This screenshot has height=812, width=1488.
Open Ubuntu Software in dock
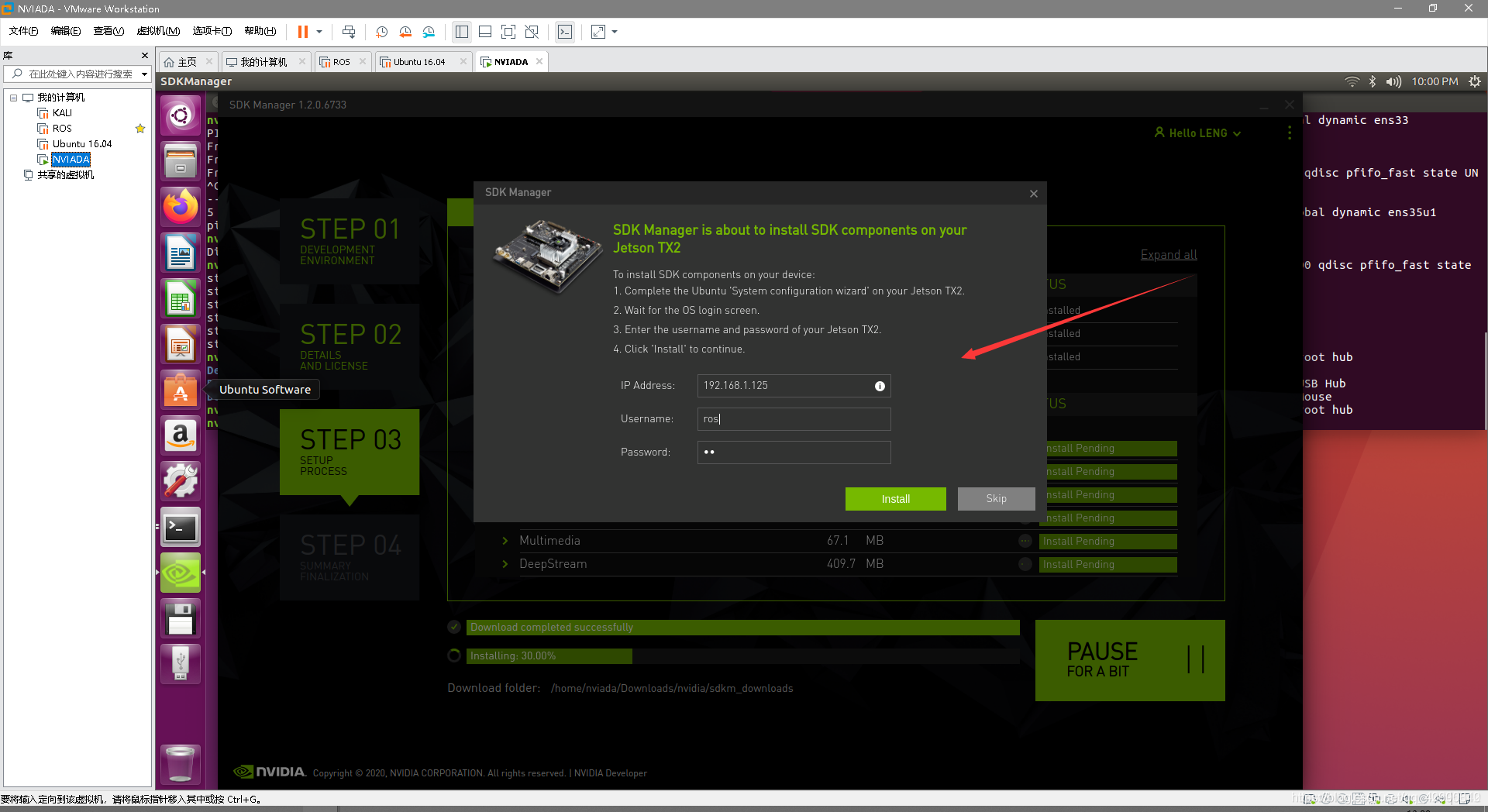click(x=181, y=390)
